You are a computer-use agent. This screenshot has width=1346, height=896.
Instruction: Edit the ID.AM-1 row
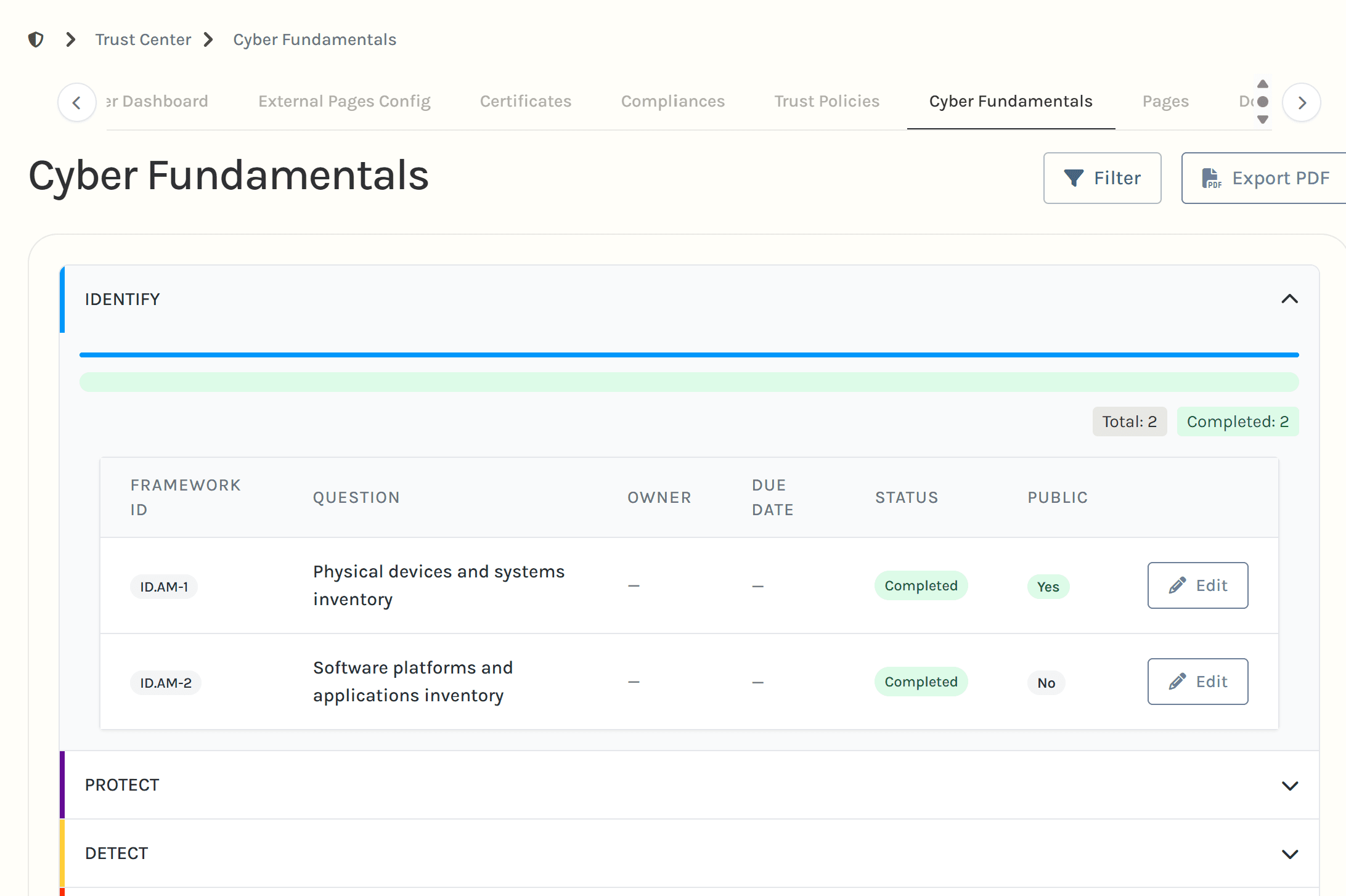tap(1197, 585)
